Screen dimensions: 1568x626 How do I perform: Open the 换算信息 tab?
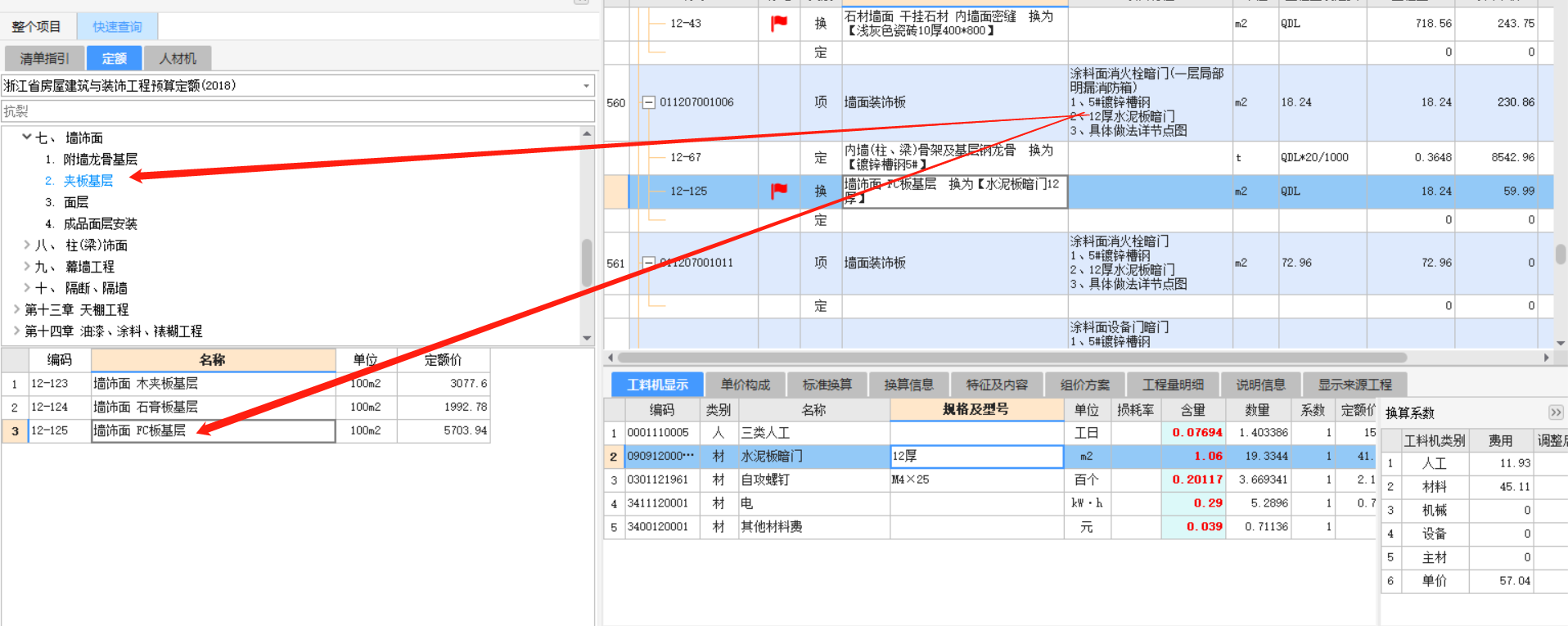908,385
